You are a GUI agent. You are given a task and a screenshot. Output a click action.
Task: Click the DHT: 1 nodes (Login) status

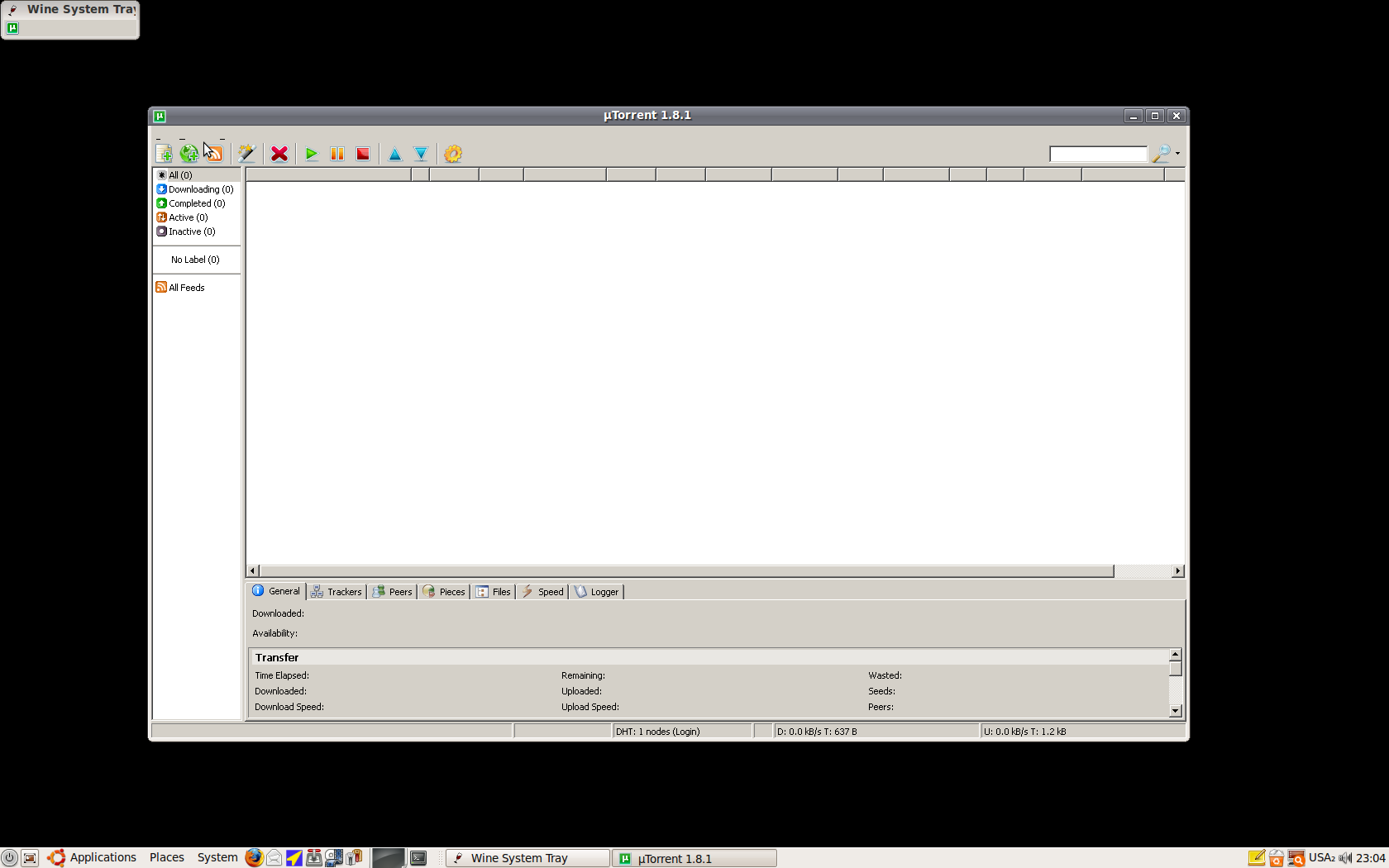682,732
